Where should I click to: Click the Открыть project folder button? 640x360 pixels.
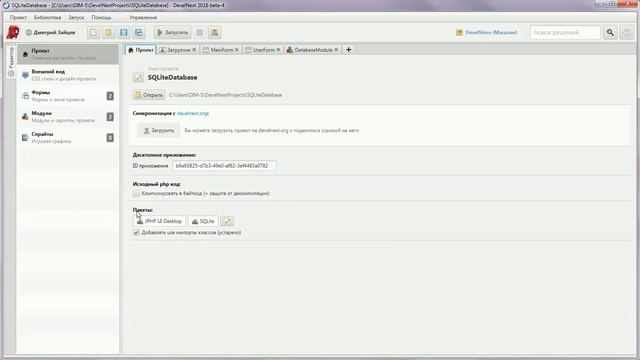tap(149, 95)
